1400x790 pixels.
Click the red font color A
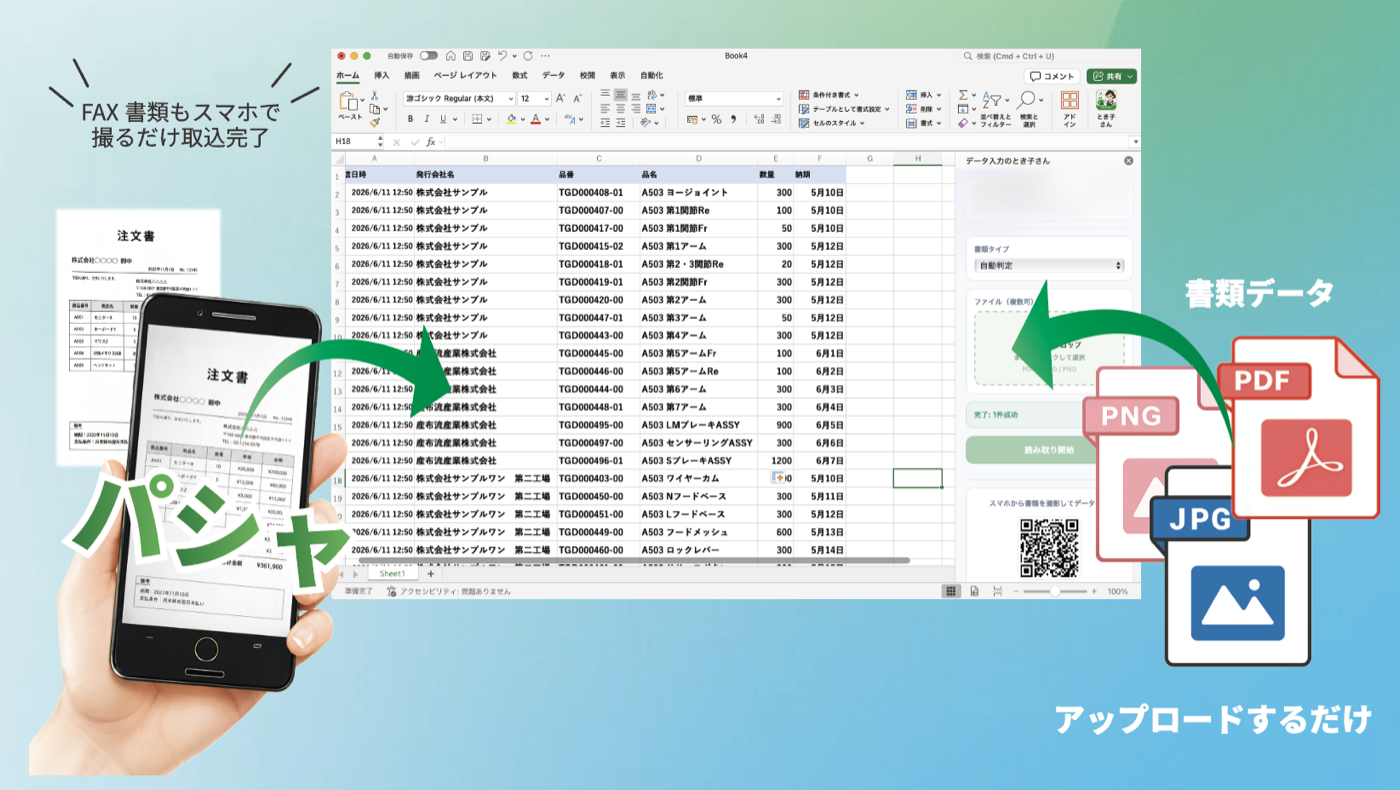(535, 119)
